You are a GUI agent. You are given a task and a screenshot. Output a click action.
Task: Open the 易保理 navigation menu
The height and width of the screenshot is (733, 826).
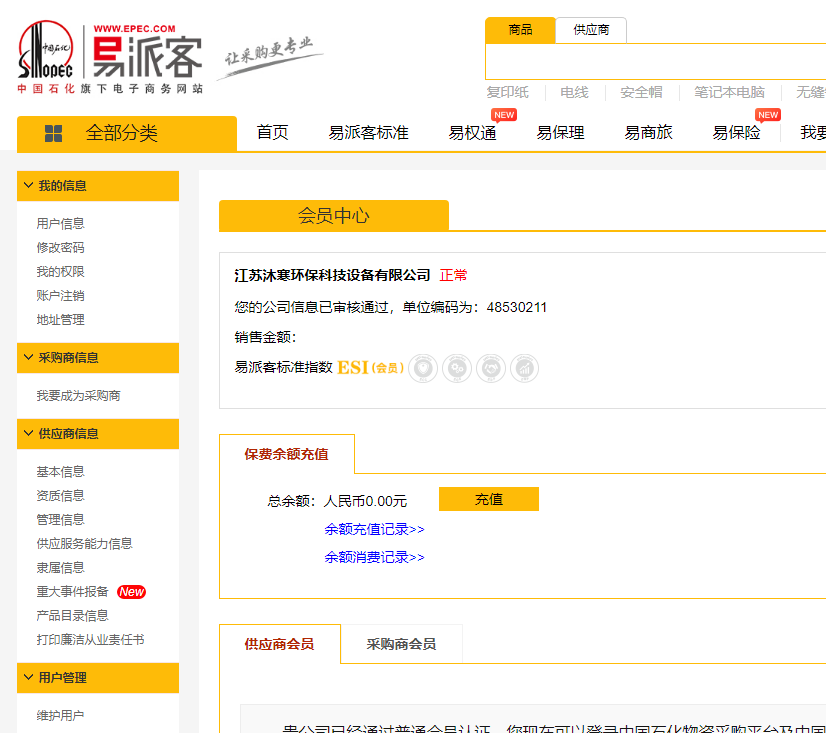(560, 132)
